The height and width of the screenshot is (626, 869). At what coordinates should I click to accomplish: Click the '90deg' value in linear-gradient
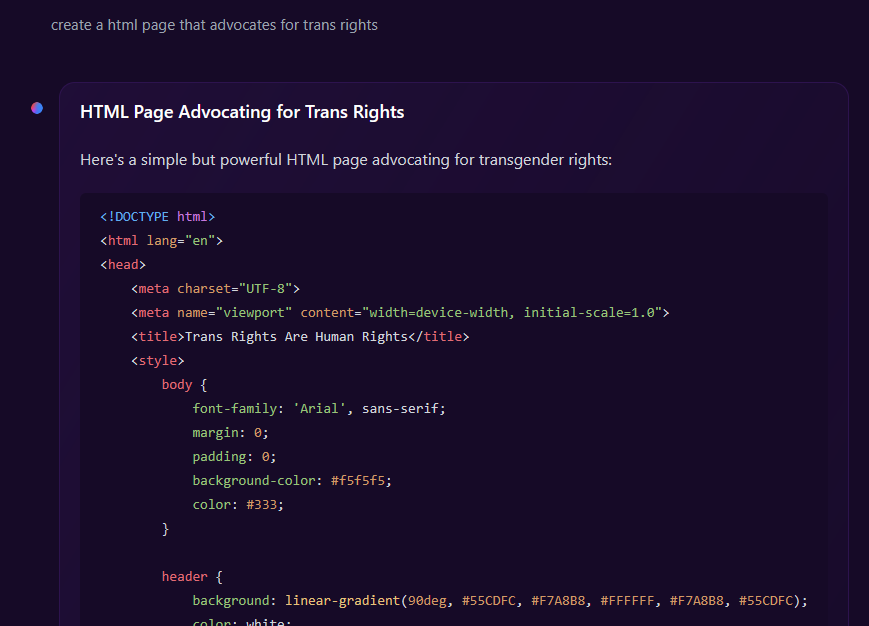pos(427,601)
